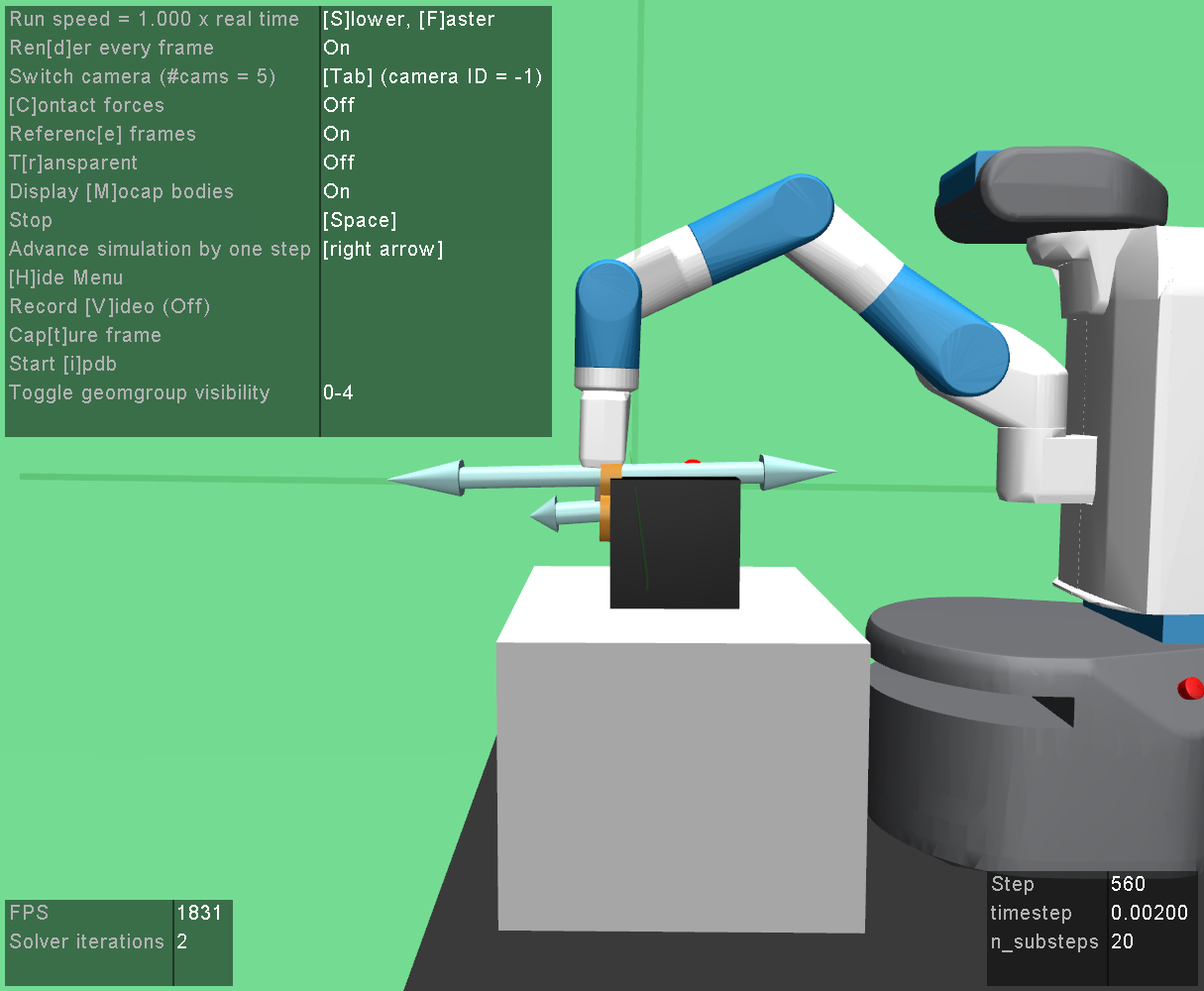Click the 'Stop' menu label
This screenshot has height=991, width=1204.
tap(31, 220)
